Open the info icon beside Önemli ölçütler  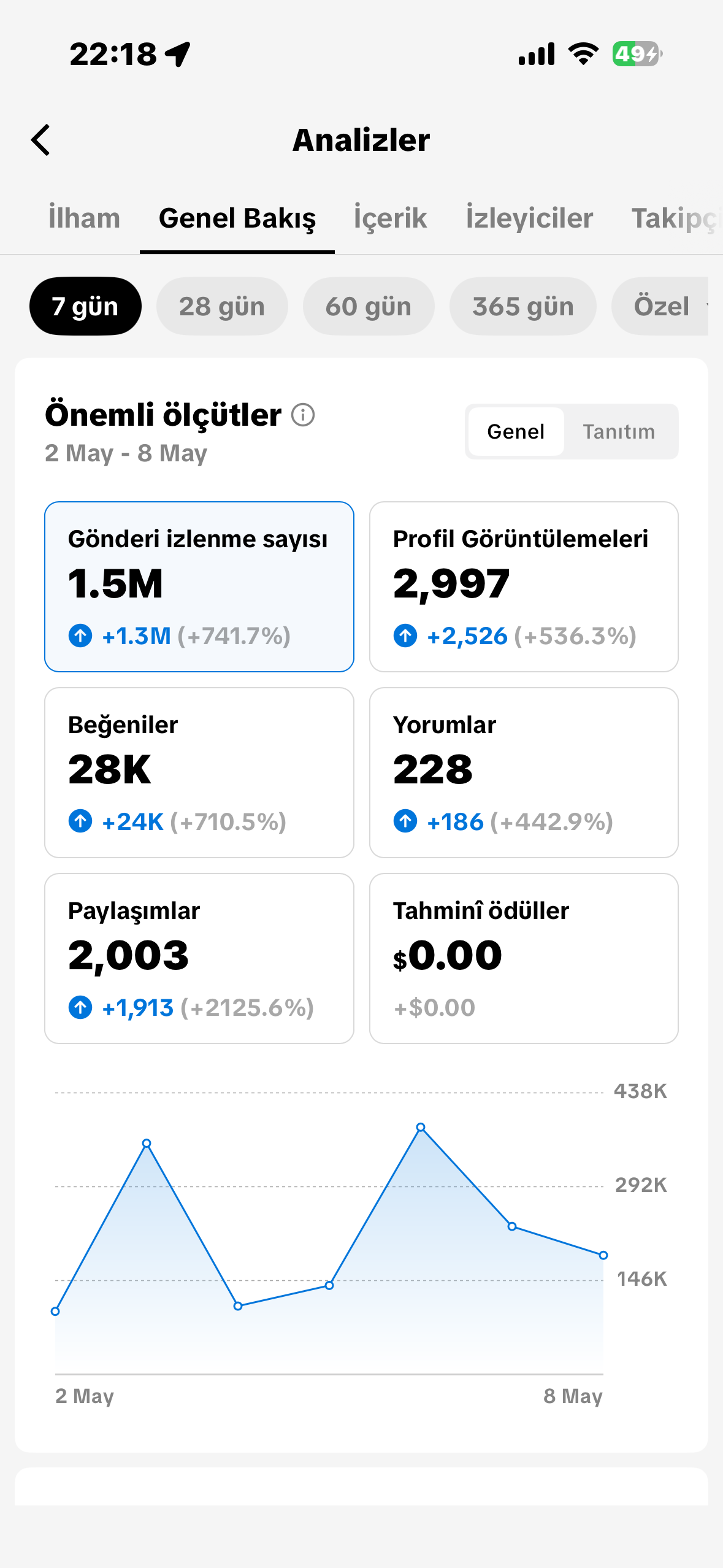[303, 415]
